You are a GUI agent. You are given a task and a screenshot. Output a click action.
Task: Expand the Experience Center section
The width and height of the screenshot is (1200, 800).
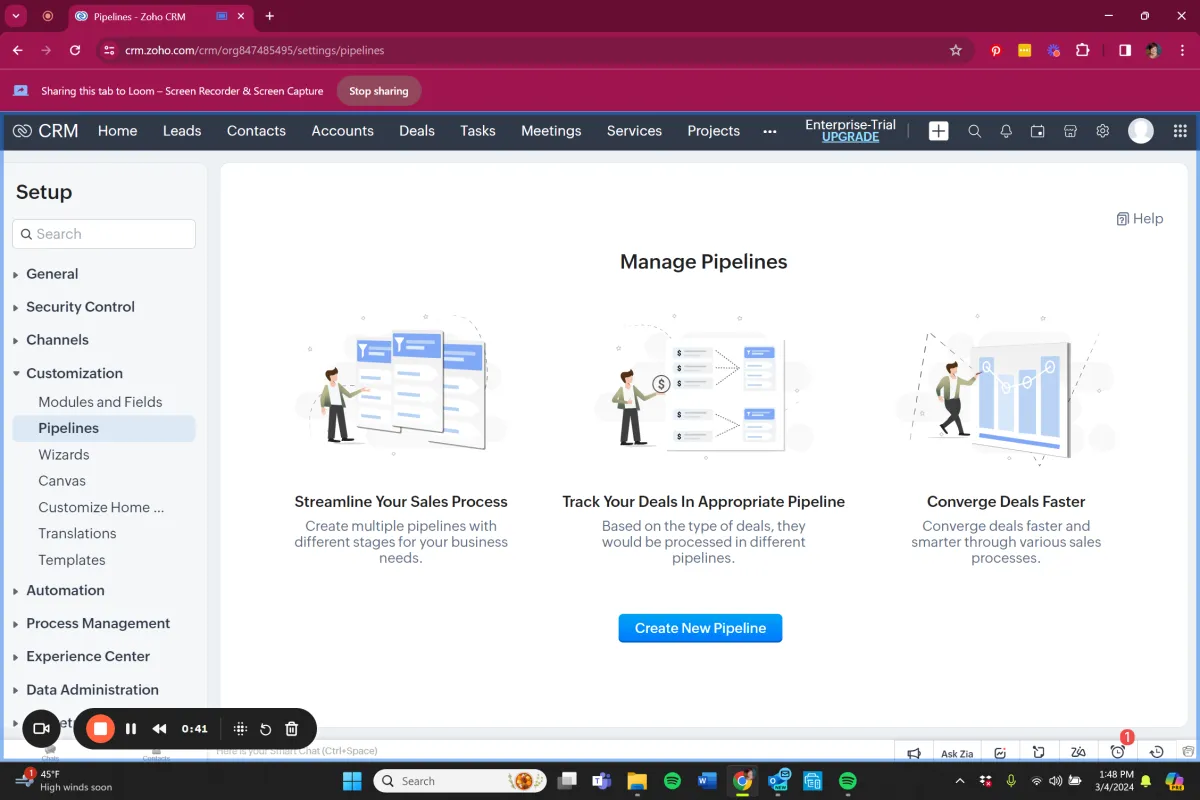tap(88, 656)
